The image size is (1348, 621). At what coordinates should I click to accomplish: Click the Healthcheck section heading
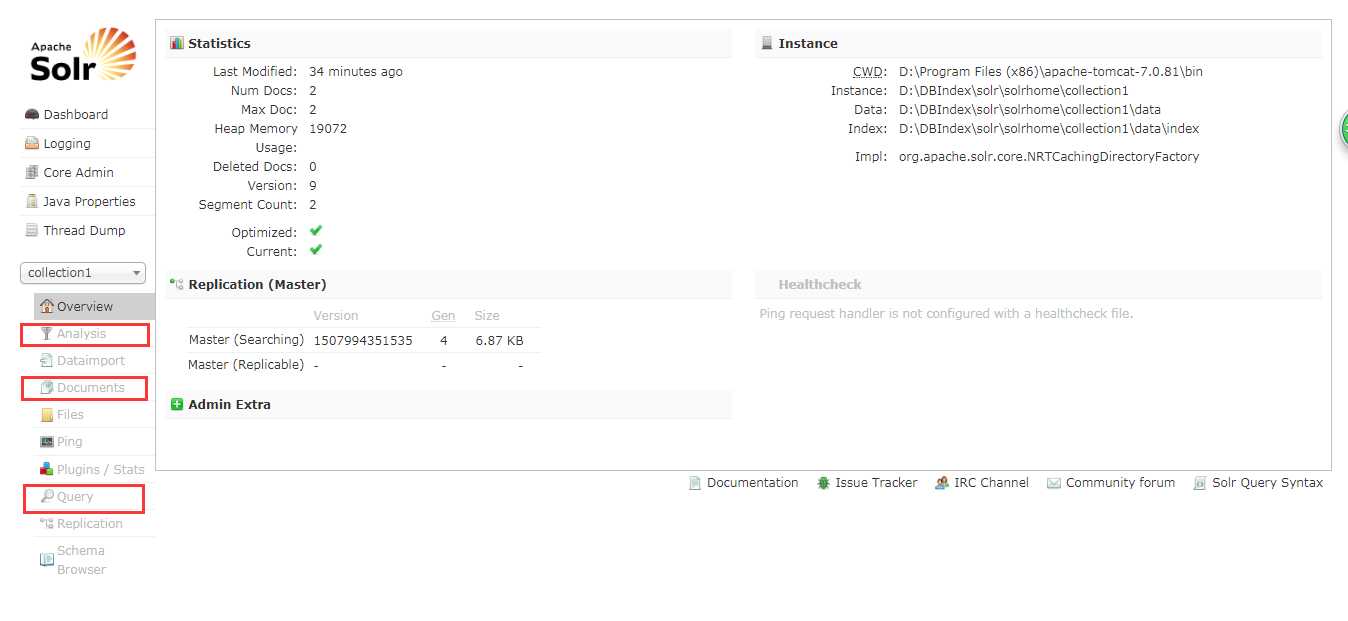point(820,284)
